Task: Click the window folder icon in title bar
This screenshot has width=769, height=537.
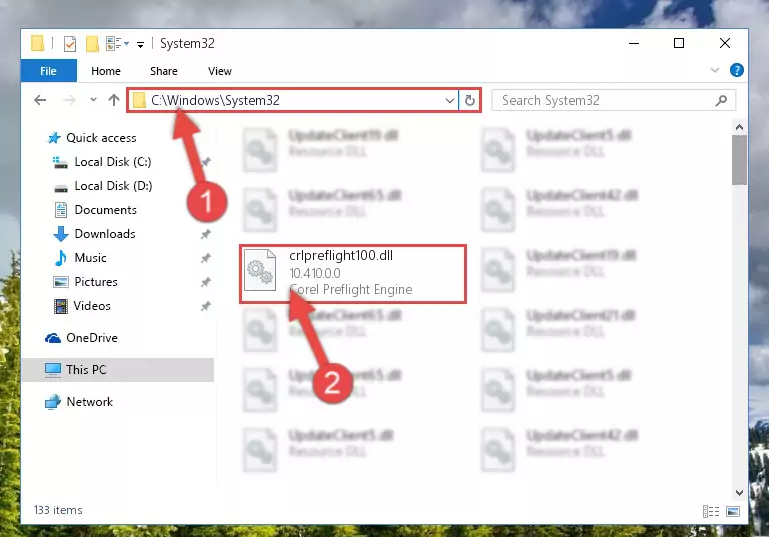Action: pos(38,43)
